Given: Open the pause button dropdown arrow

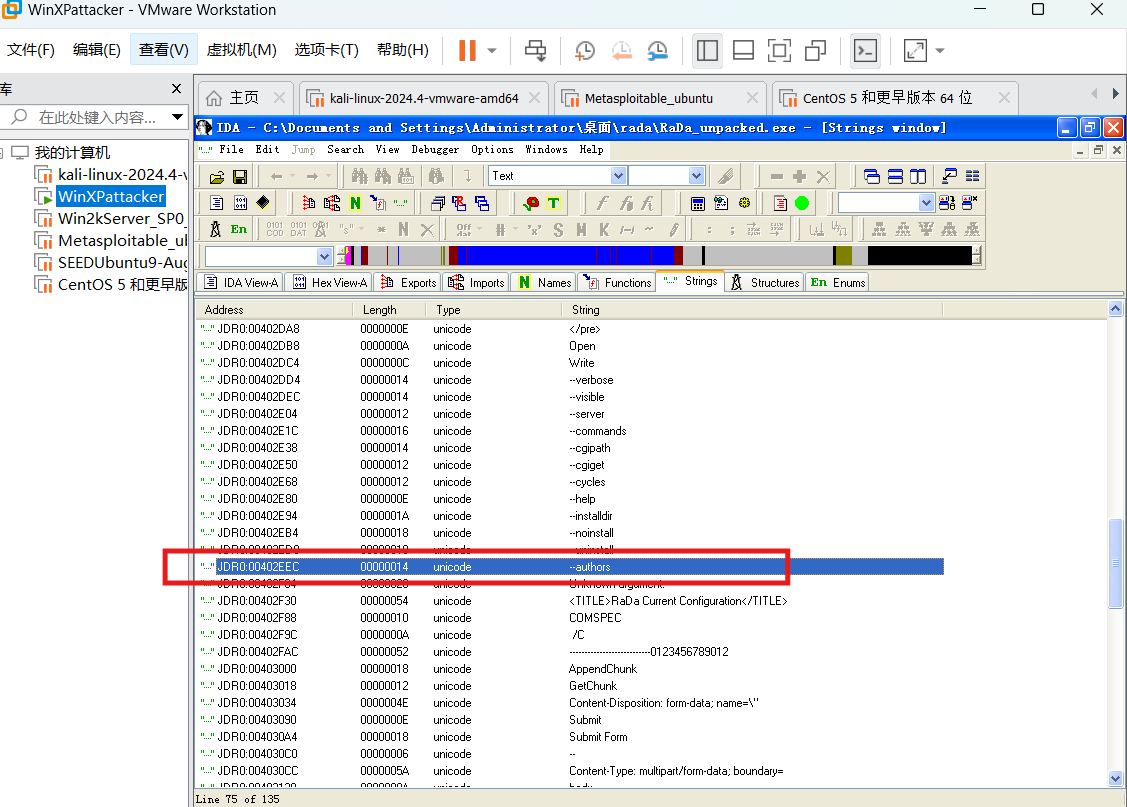Looking at the screenshot, I should [x=492, y=51].
